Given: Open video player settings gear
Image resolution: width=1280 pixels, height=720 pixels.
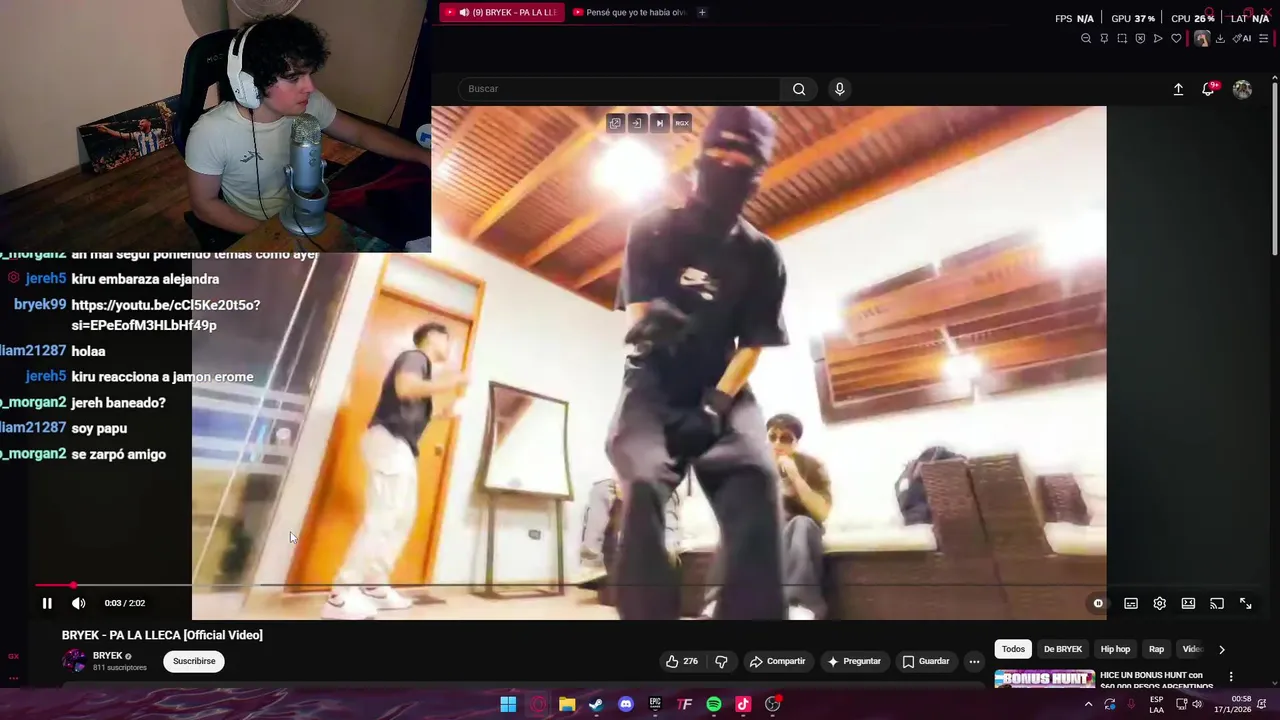Looking at the screenshot, I should coord(1160,603).
